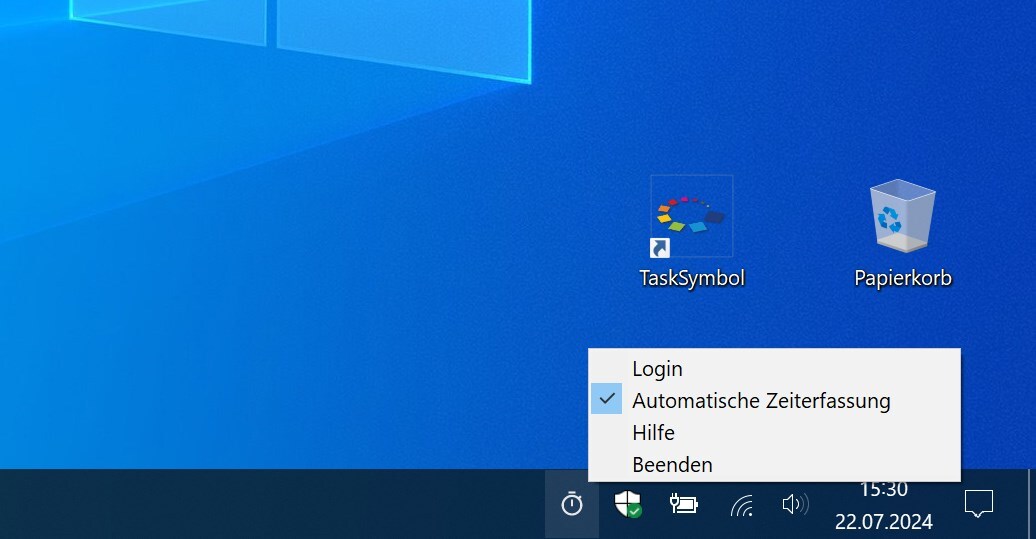Disable Automatische Zeiterfassung menu option
Image resolution: width=1036 pixels, height=539 pixels.
pyautogui.click(x=760, y=401)
